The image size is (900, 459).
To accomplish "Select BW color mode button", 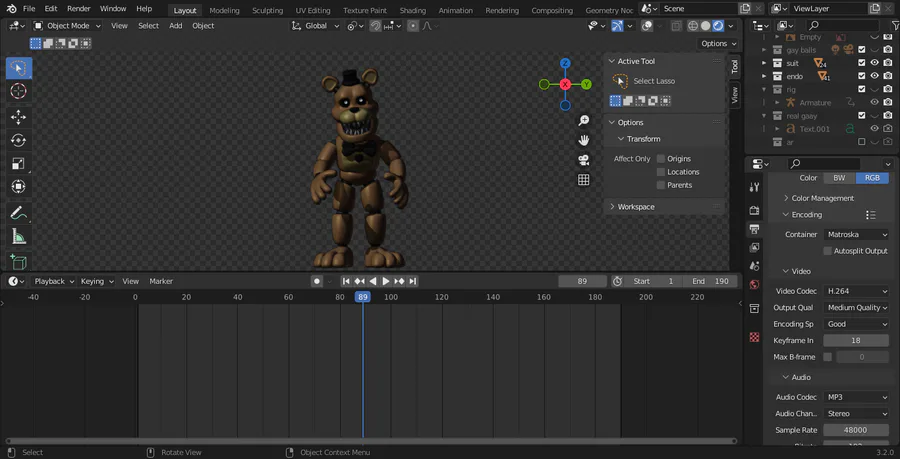I will [839, 178].
